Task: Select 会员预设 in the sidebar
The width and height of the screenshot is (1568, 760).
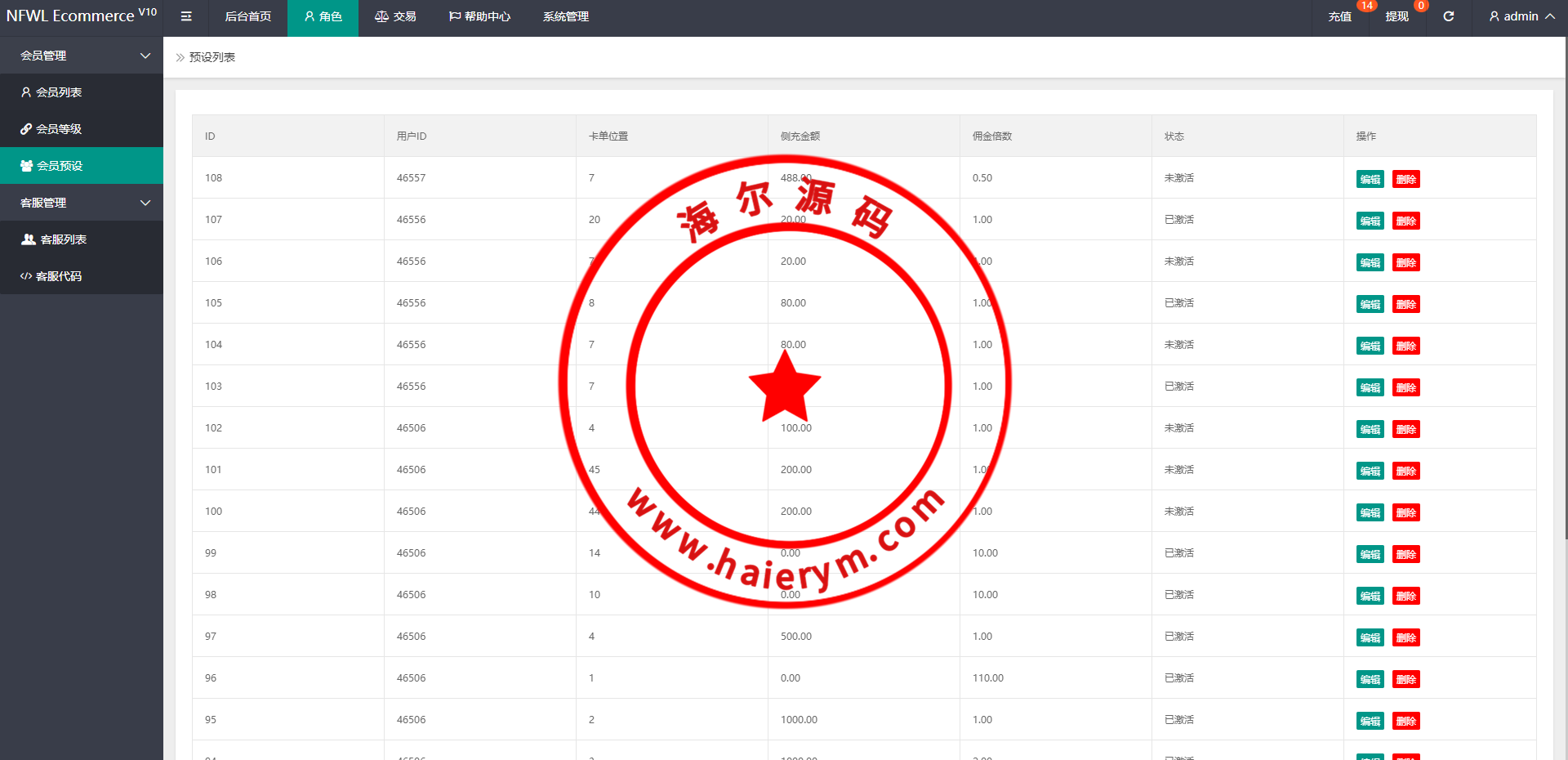Action: click(x=60, y=166)
